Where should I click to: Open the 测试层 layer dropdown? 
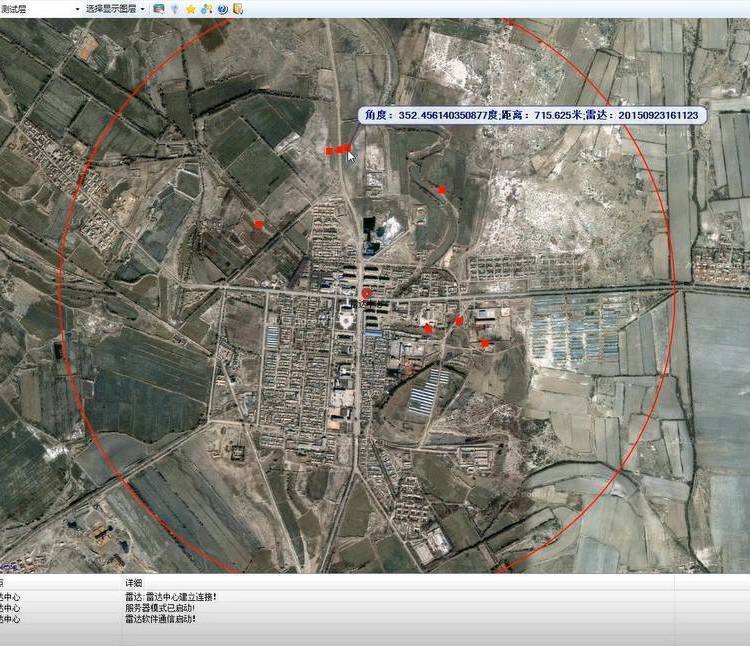pyautogui.click(x=78, y=9)
